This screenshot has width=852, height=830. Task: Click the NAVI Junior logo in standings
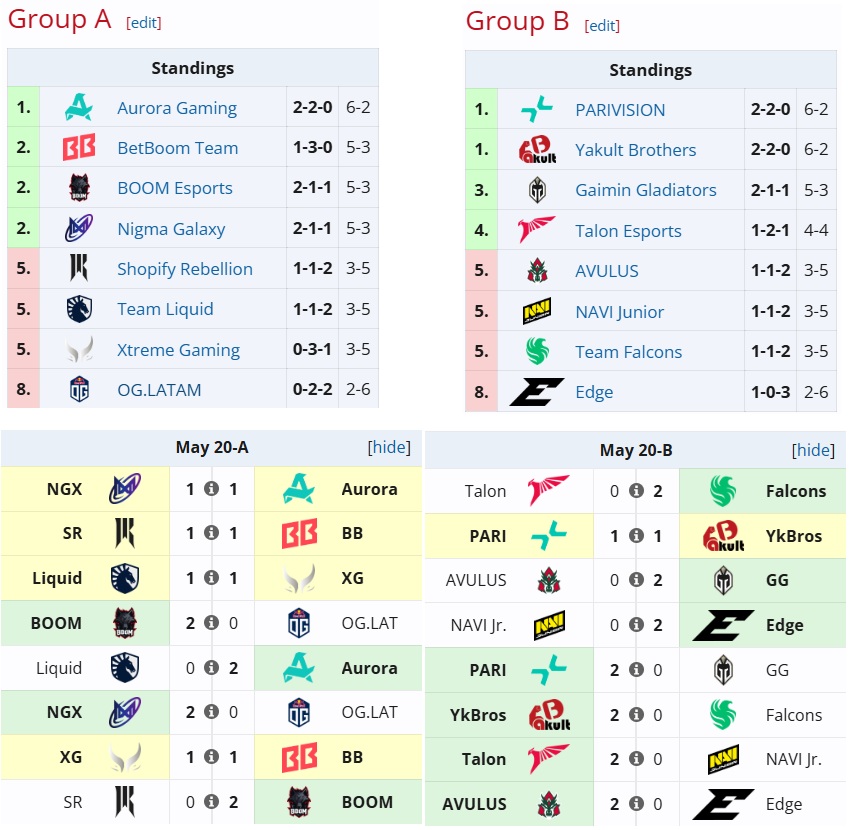[x=537, y=311]
